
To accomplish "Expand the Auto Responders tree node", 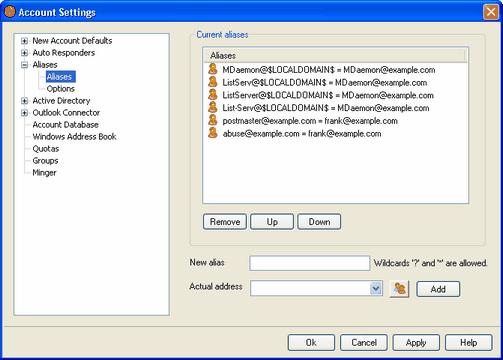I will click(x=24, y=53).
